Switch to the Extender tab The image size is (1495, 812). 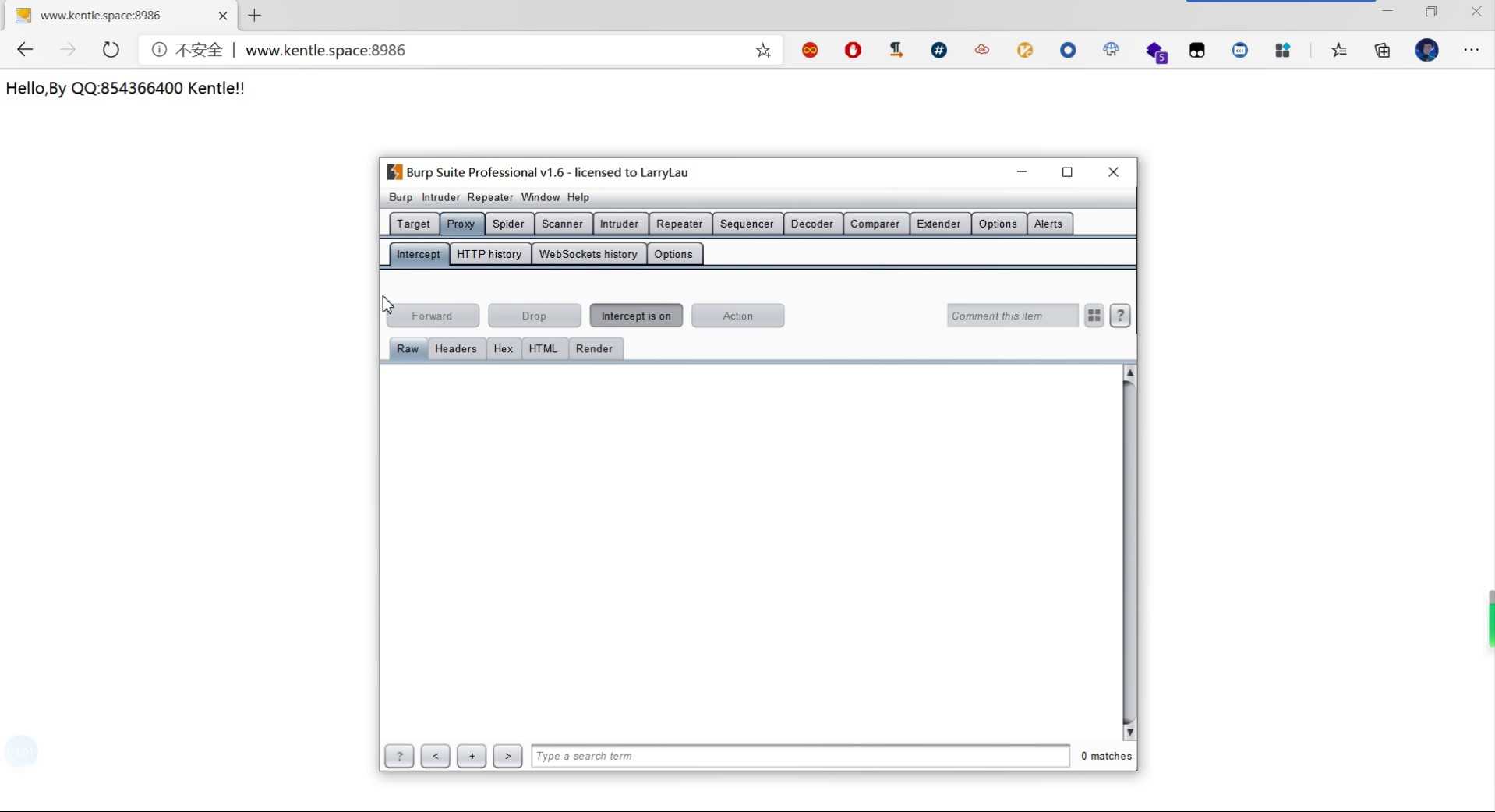pyautogui.click(x=938, y=224)
